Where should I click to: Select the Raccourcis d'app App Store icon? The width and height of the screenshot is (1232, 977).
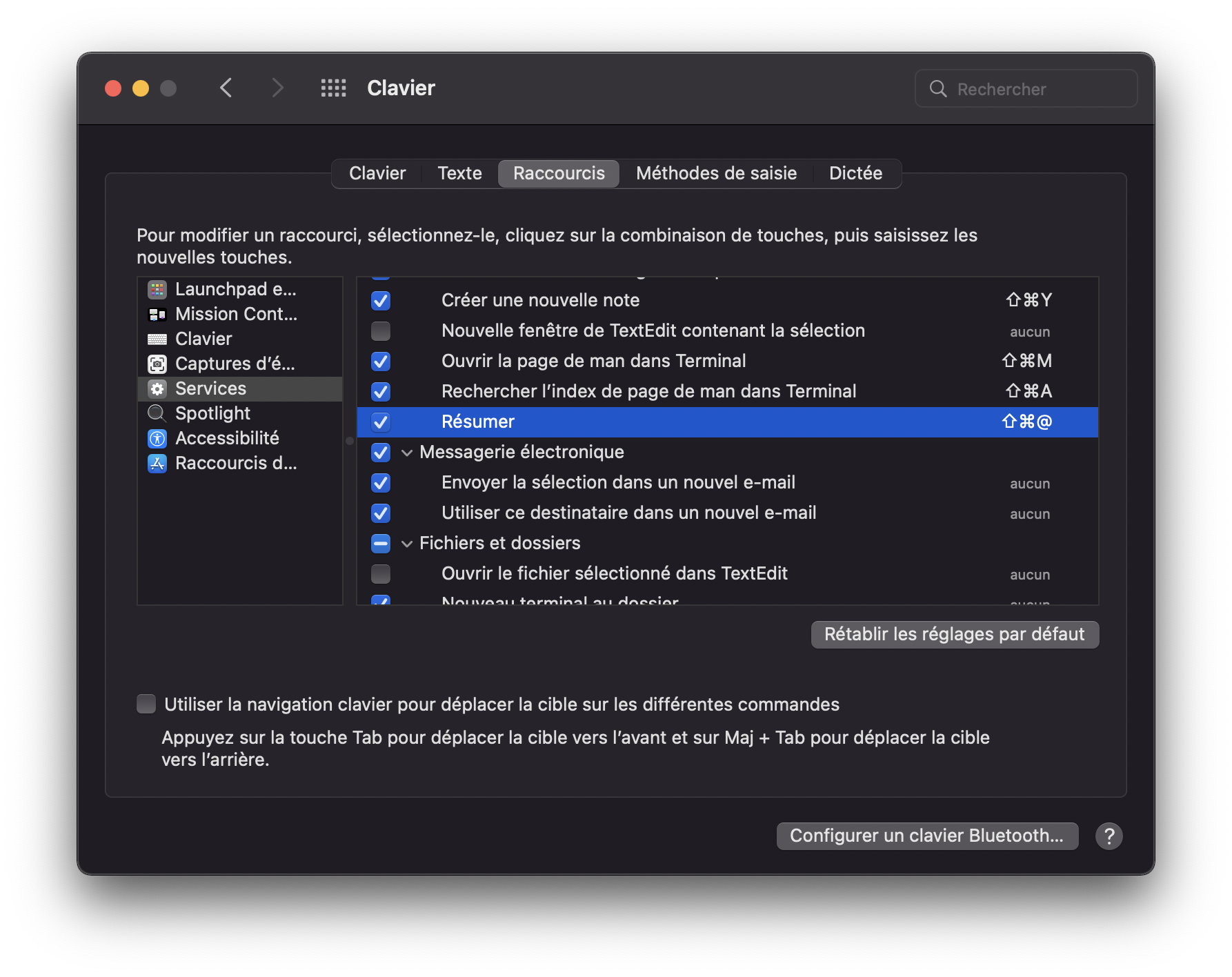157,463
